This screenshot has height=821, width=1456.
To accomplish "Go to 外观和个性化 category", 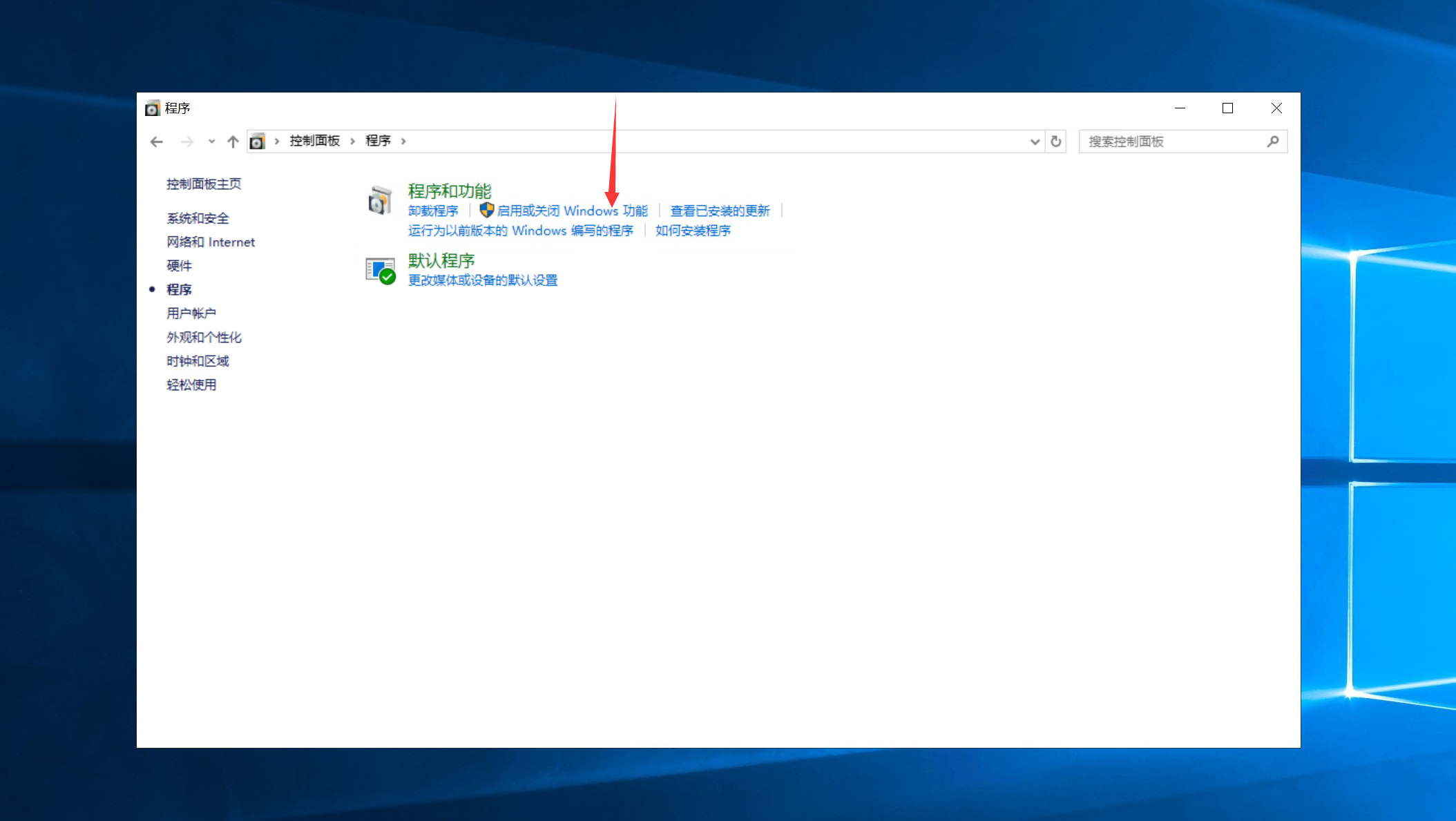I will click(204, 338).
